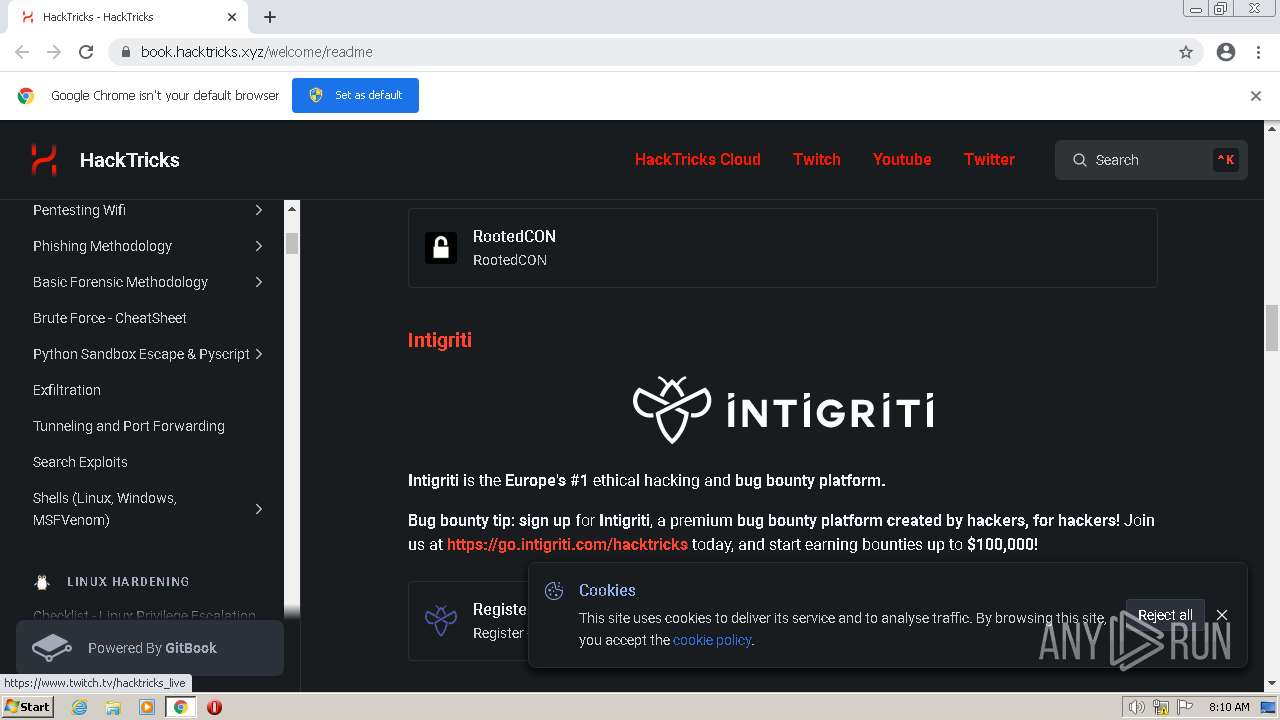This screenshot has height=720, width=1280.
Task: Click Set as default button
Action: coord(355,95)
